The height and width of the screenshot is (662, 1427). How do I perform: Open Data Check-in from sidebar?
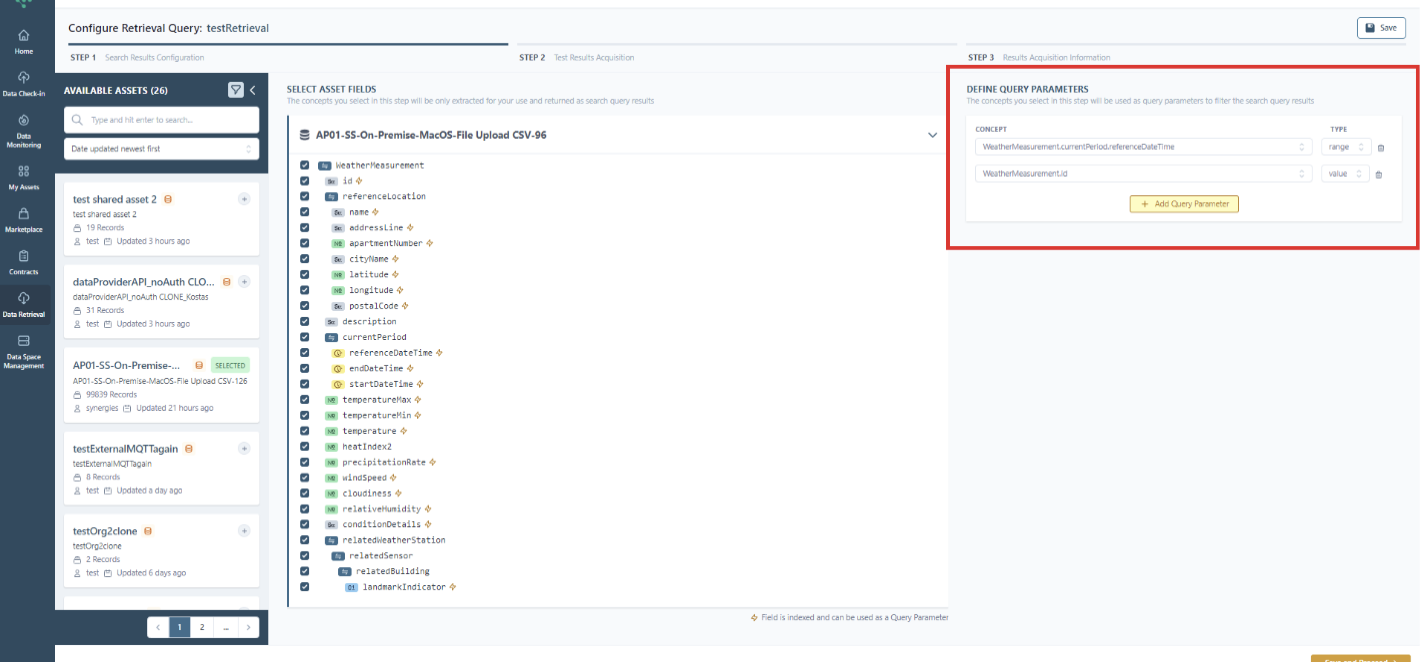[23, 82]
